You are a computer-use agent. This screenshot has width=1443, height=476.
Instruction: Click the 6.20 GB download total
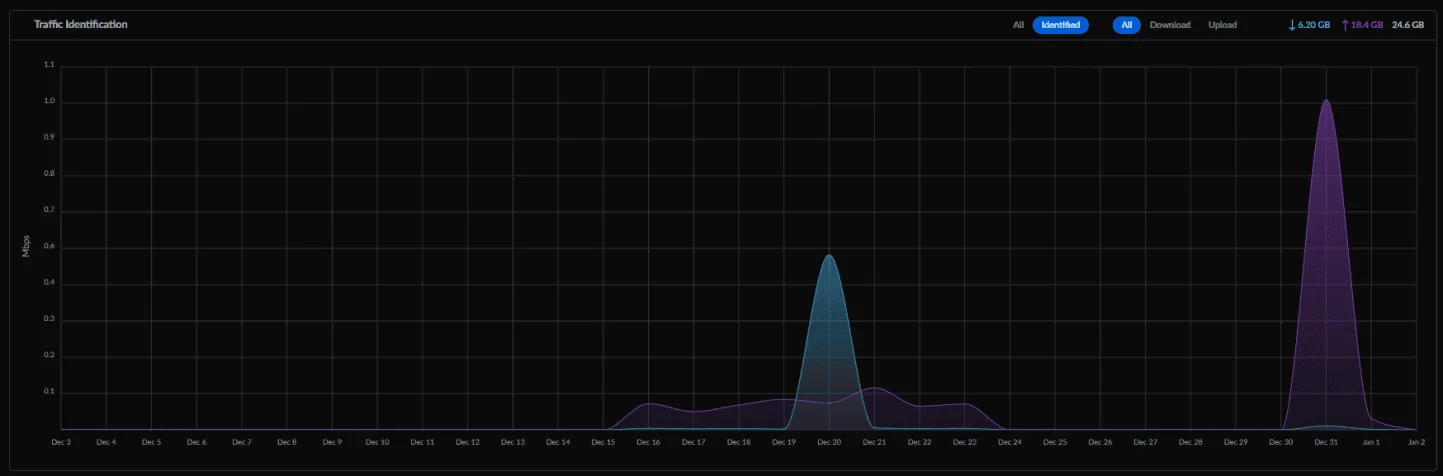(x=1314, y=25)
